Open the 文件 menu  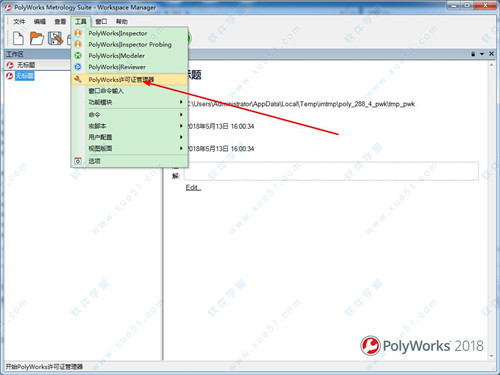pos(19,22)
